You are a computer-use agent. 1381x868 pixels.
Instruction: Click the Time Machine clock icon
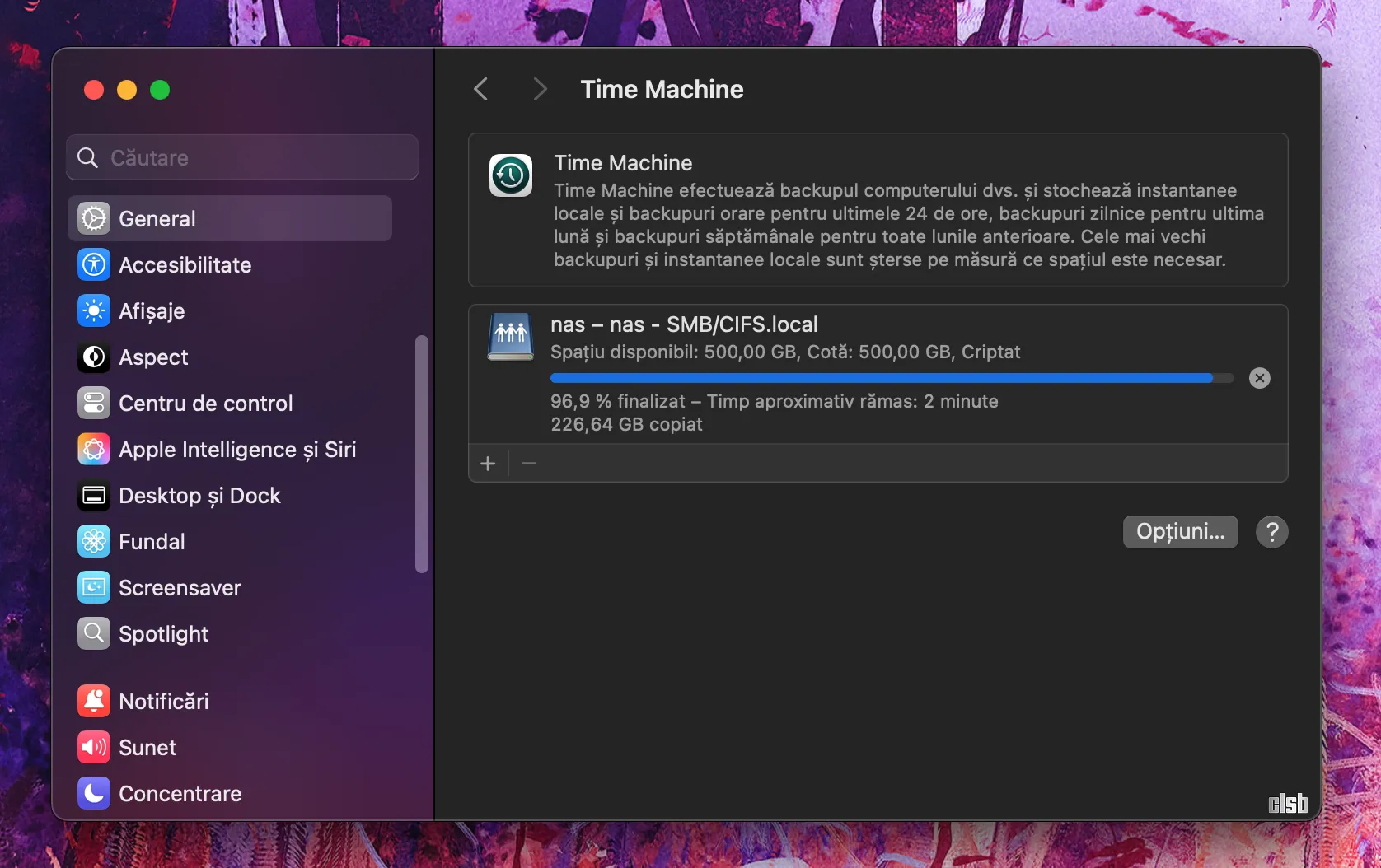point(511,175)
